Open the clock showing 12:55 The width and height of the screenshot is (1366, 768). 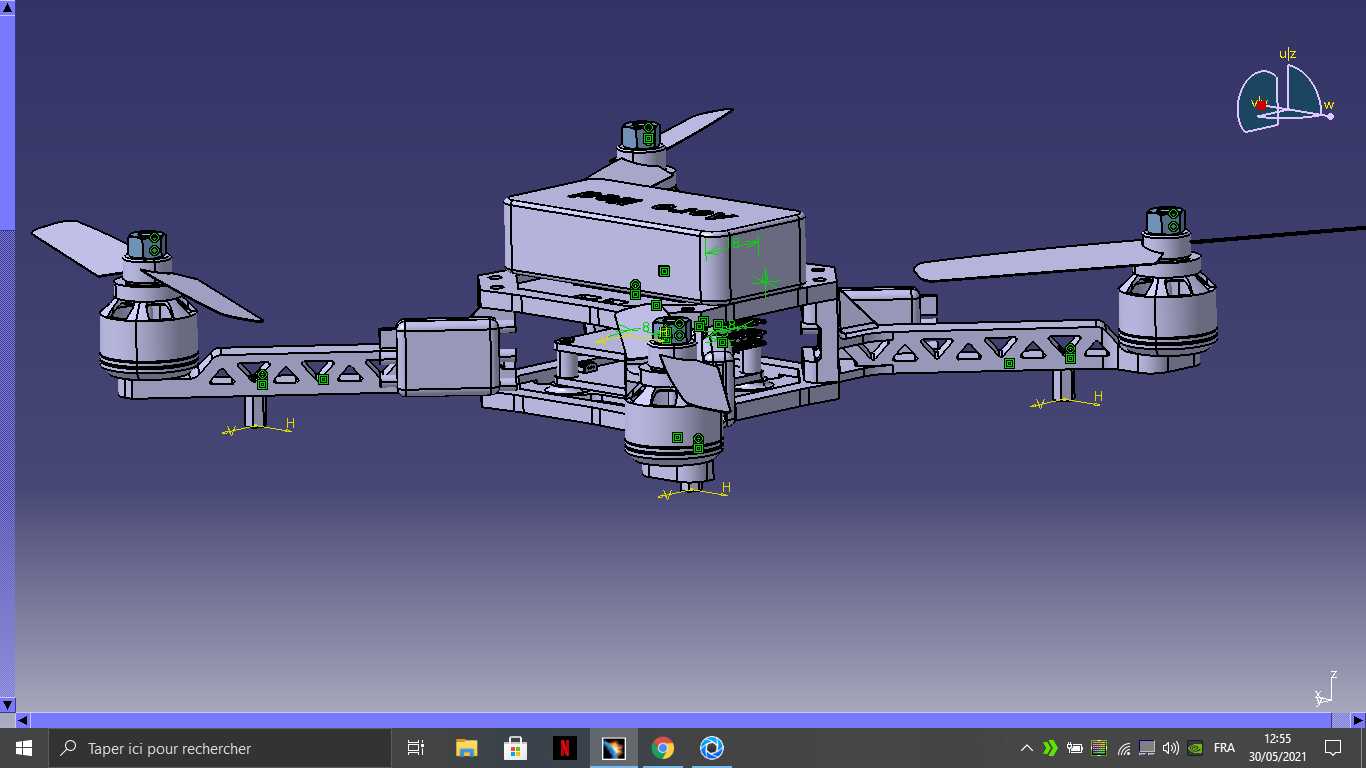[x=1277, y=748]
